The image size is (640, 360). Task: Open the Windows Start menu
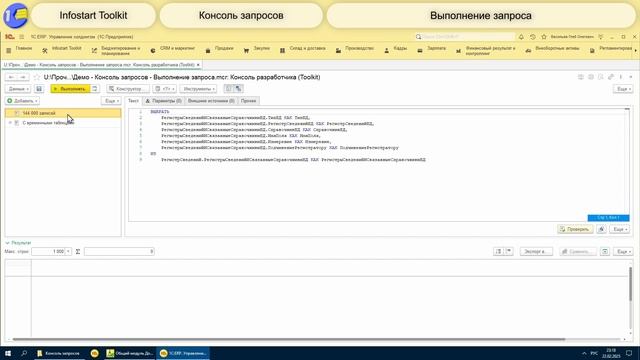7,353
